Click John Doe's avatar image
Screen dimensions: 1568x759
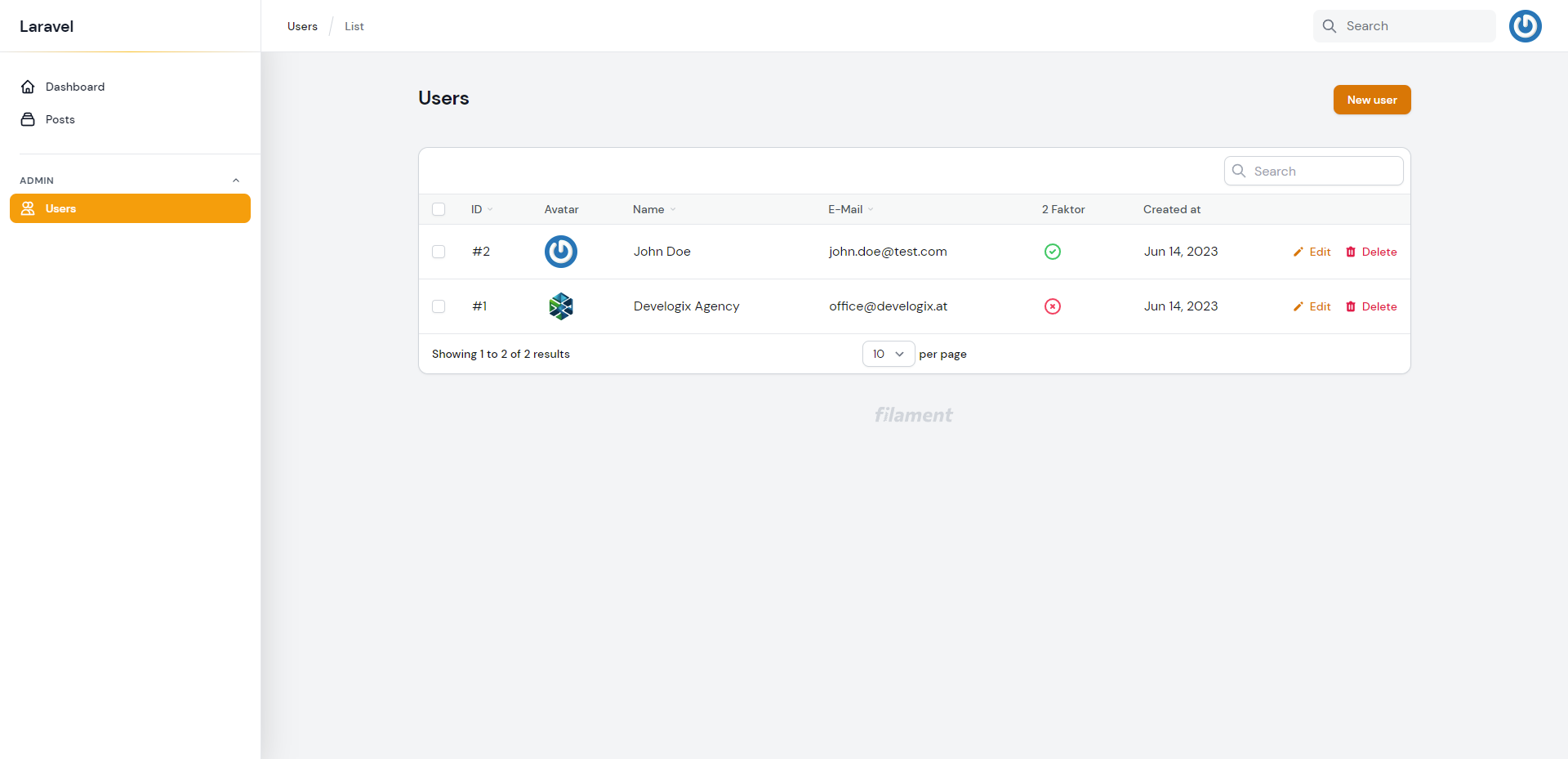click(x=561, y=252)
